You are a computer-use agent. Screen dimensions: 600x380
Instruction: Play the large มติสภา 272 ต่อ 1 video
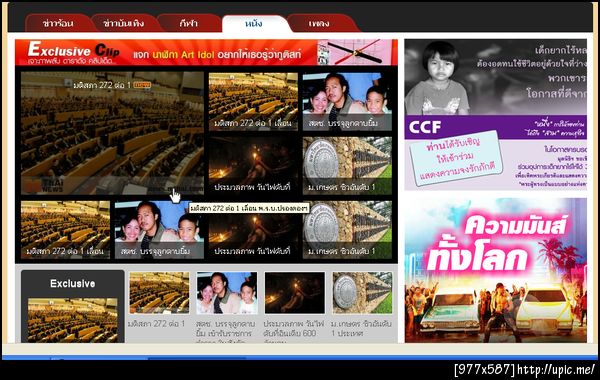click(112, 133)
